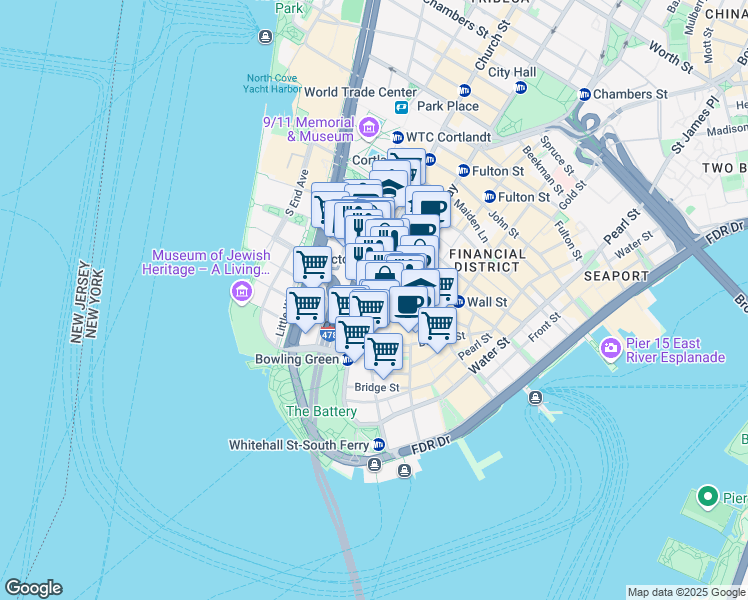Open the Pier 15 East River Esplanade camera marker
The image size is (748, 600).
coord(610,348)
